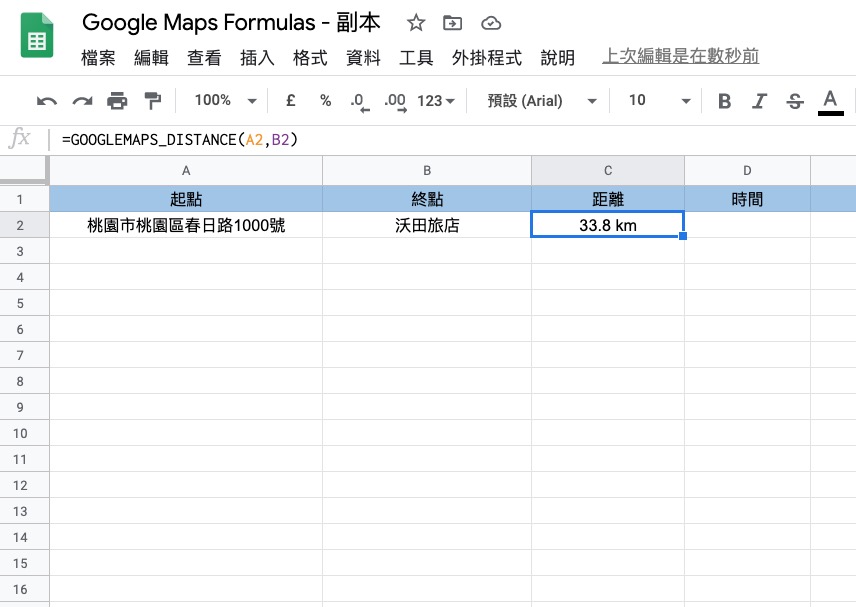Click the redo arrow icon
The height and width of the screenshot is (607, 856).
click(x=82, y=101)
